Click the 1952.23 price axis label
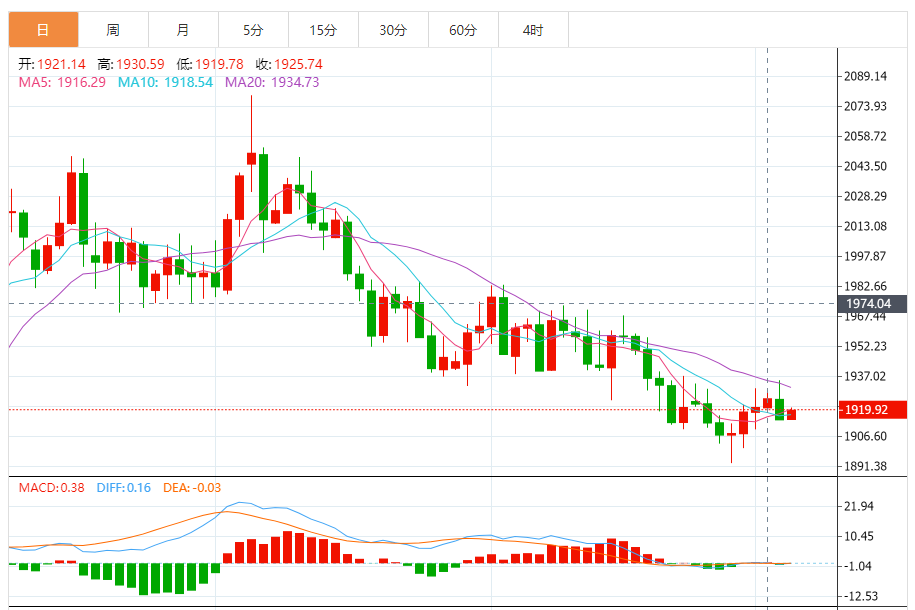 coord(865,346)
